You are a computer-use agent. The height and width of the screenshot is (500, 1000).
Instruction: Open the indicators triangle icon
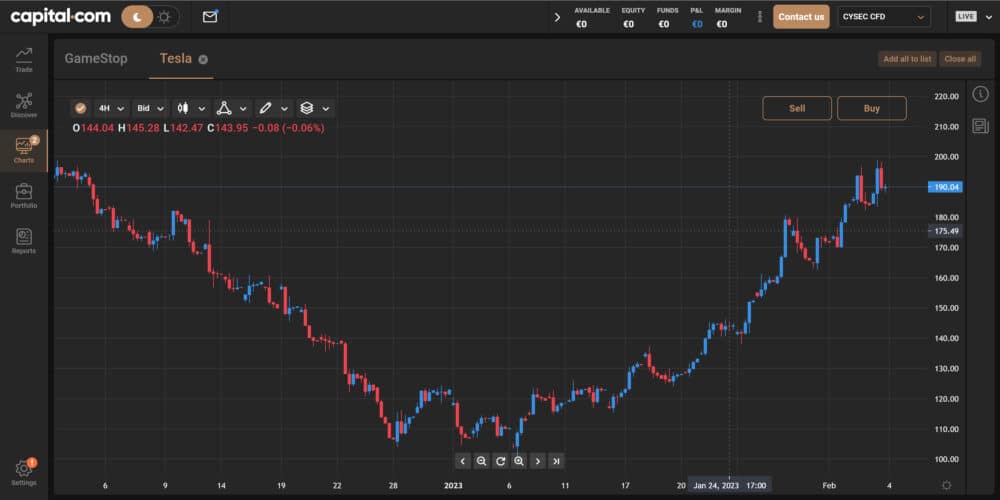point(223,108)
